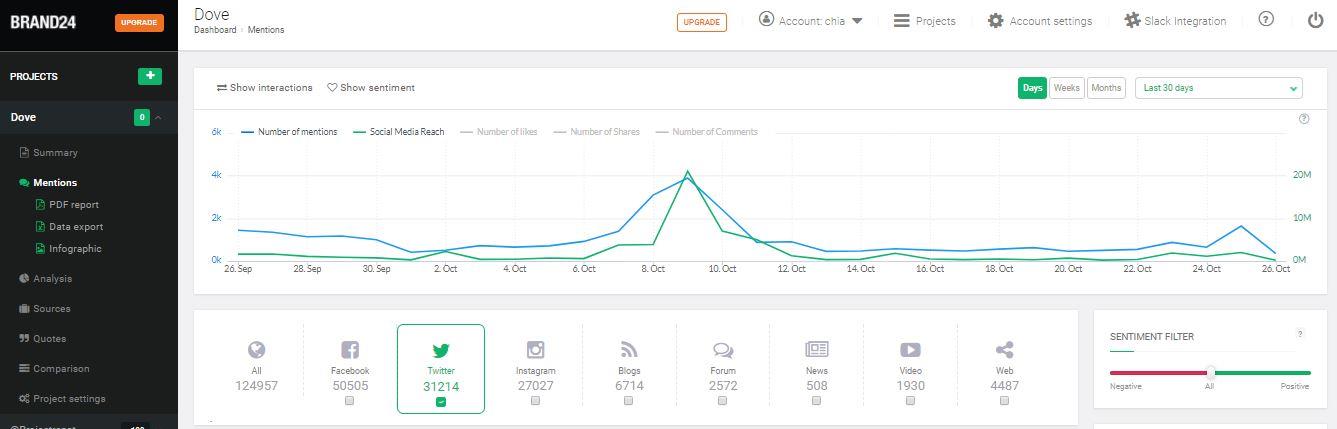Enable the Blogs source checkbox
Screen dimensions: 1337x429
[628, 401]
